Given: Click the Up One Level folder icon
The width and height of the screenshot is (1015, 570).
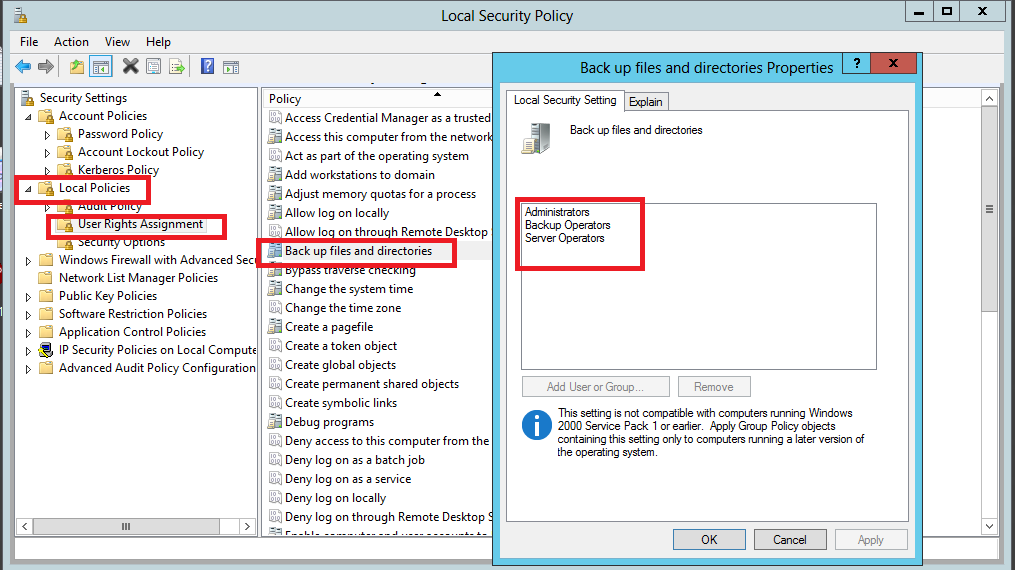Looking at the screenshot, I should 77,67.
